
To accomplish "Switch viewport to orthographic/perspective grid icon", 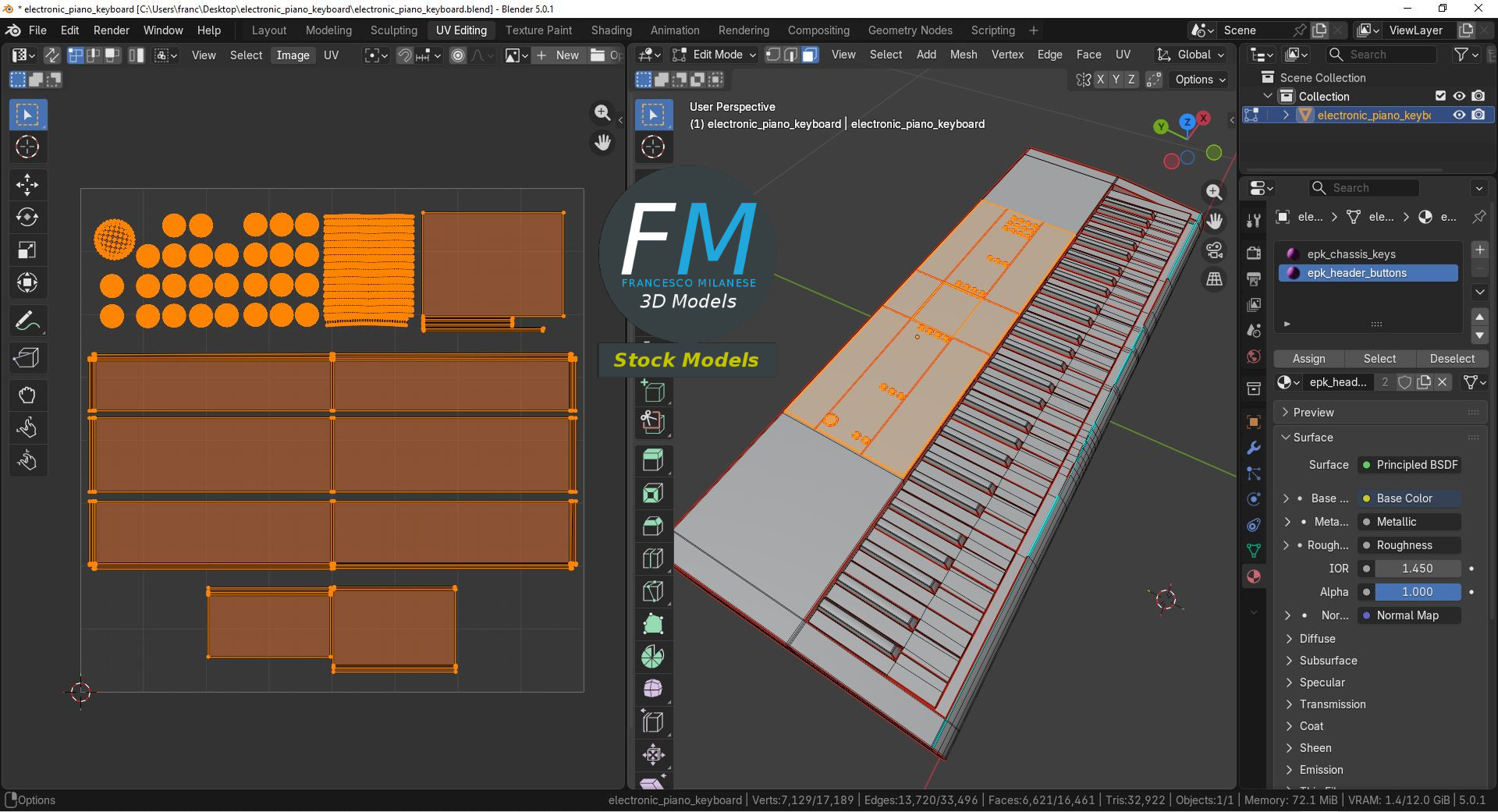I will click(x=1214, y=279).
